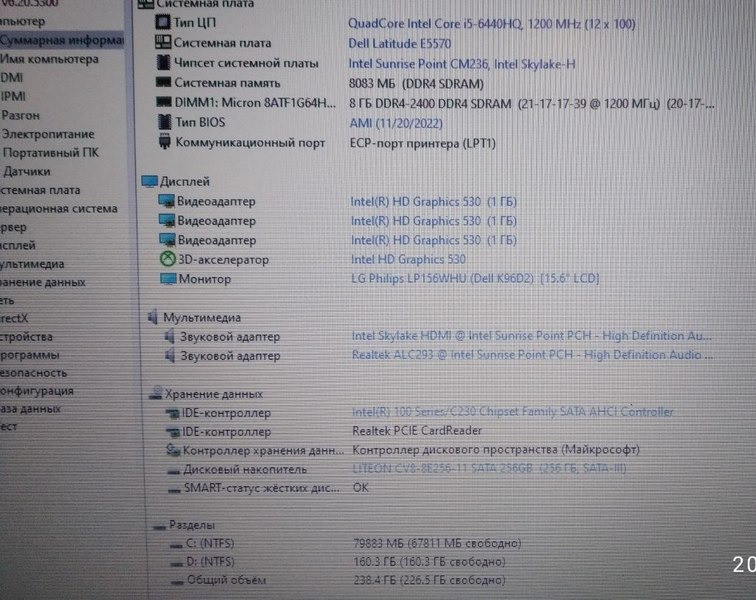Click the Общий объём drive icon
Image resolution: width=756 pixels, height=600 pixels.
(177, 582)
